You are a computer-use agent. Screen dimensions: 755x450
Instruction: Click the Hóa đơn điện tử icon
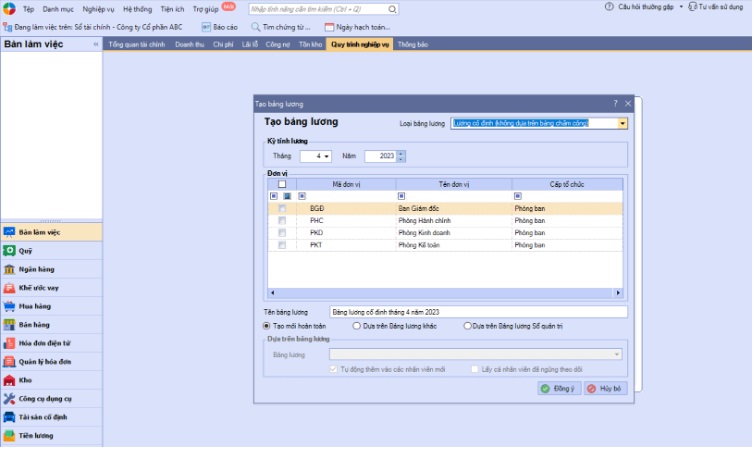10,343
